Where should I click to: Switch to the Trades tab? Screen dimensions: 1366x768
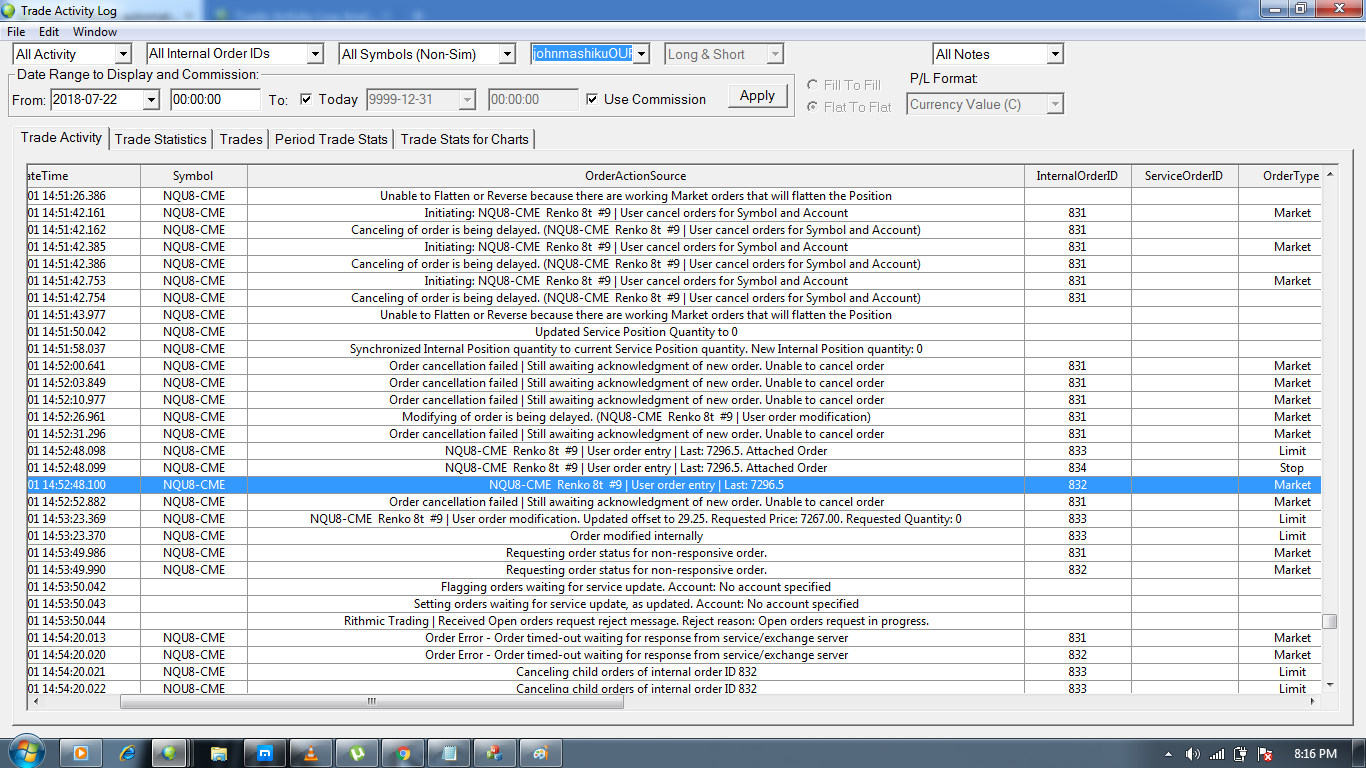click(x=241, y=139)
